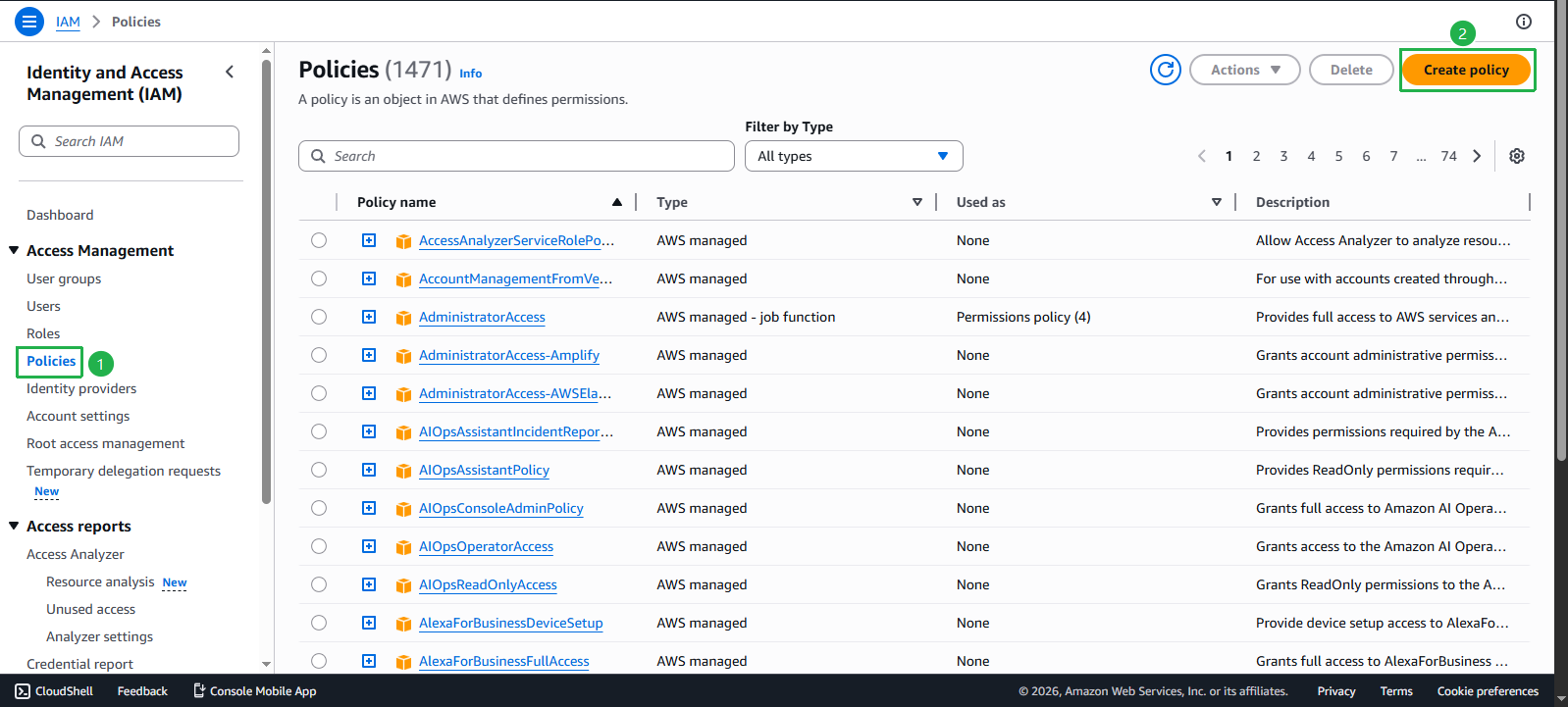The width and height of the screenshot is (1568, 707).
Task: Collapse the Access reports section
Action: point(14,526)
